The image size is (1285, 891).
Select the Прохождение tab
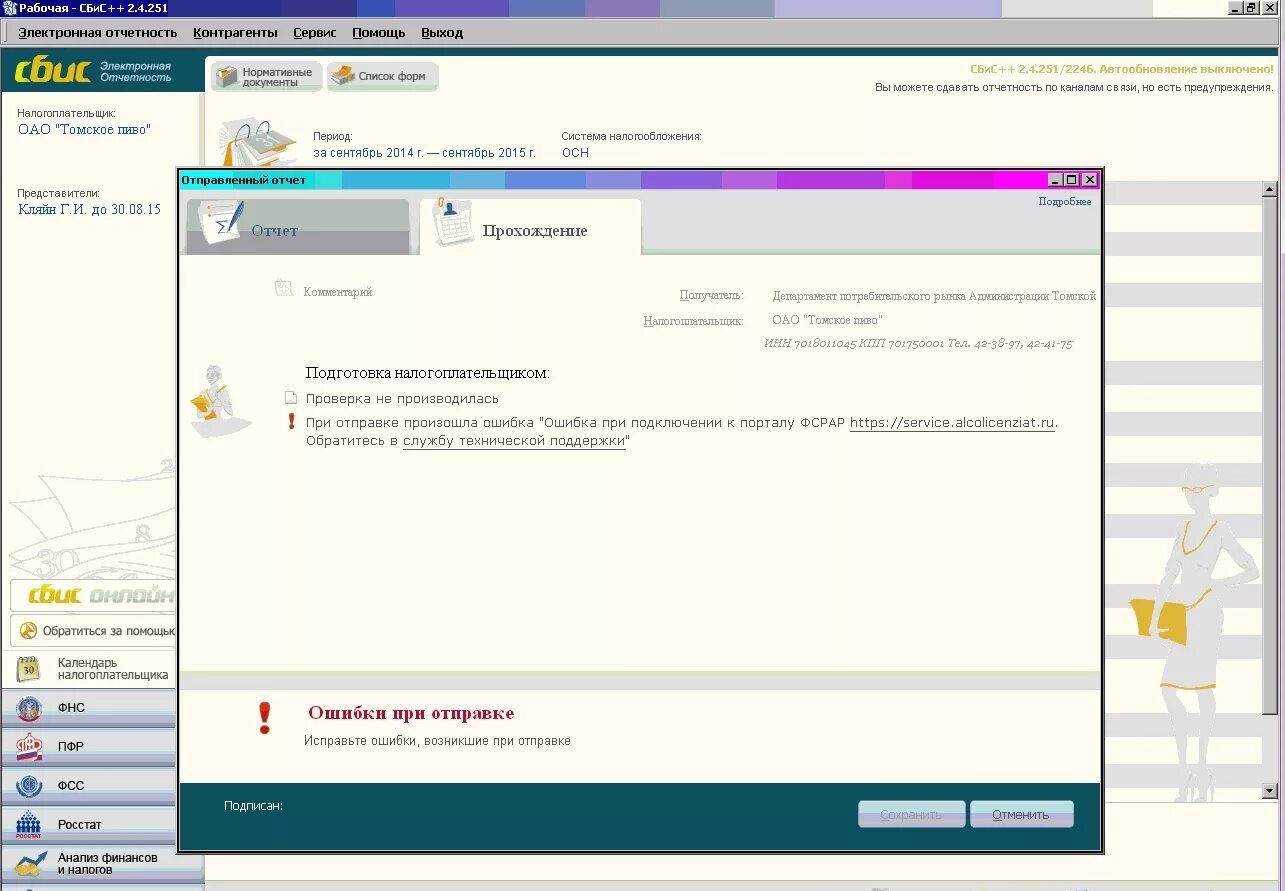(531, 227)
